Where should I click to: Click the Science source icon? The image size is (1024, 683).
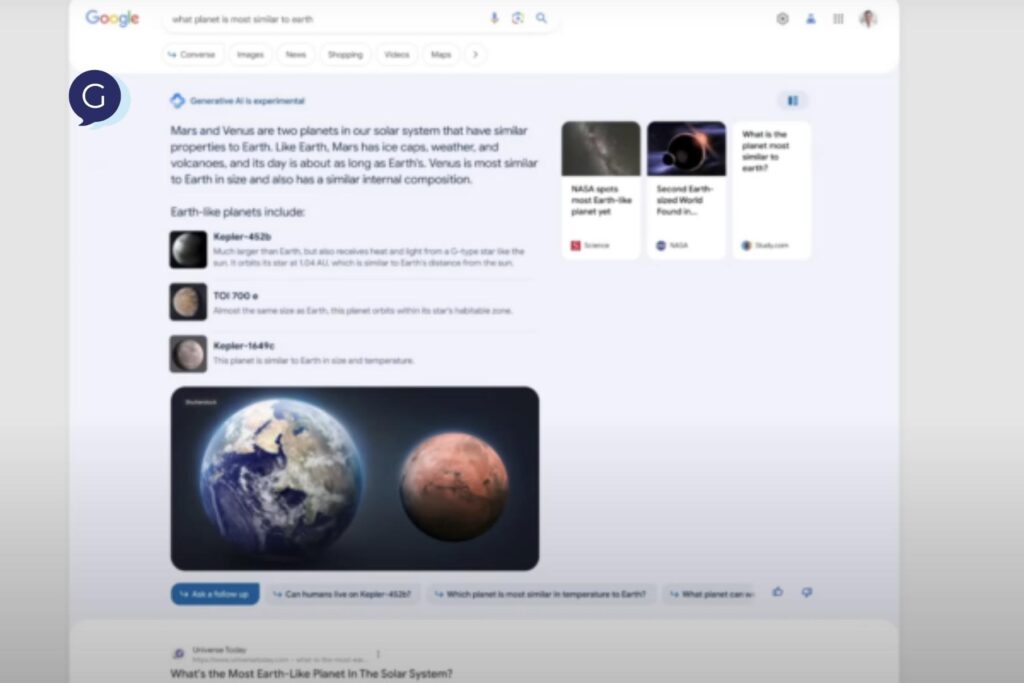coord(575,246)
